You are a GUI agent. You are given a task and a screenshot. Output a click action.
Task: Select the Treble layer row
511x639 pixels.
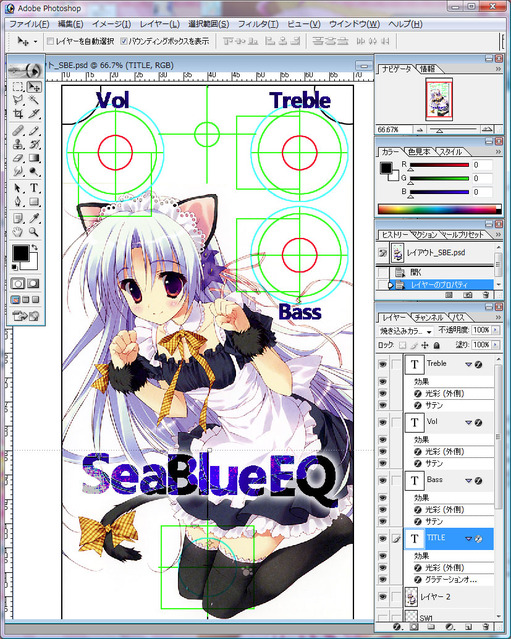pos(449,364)
